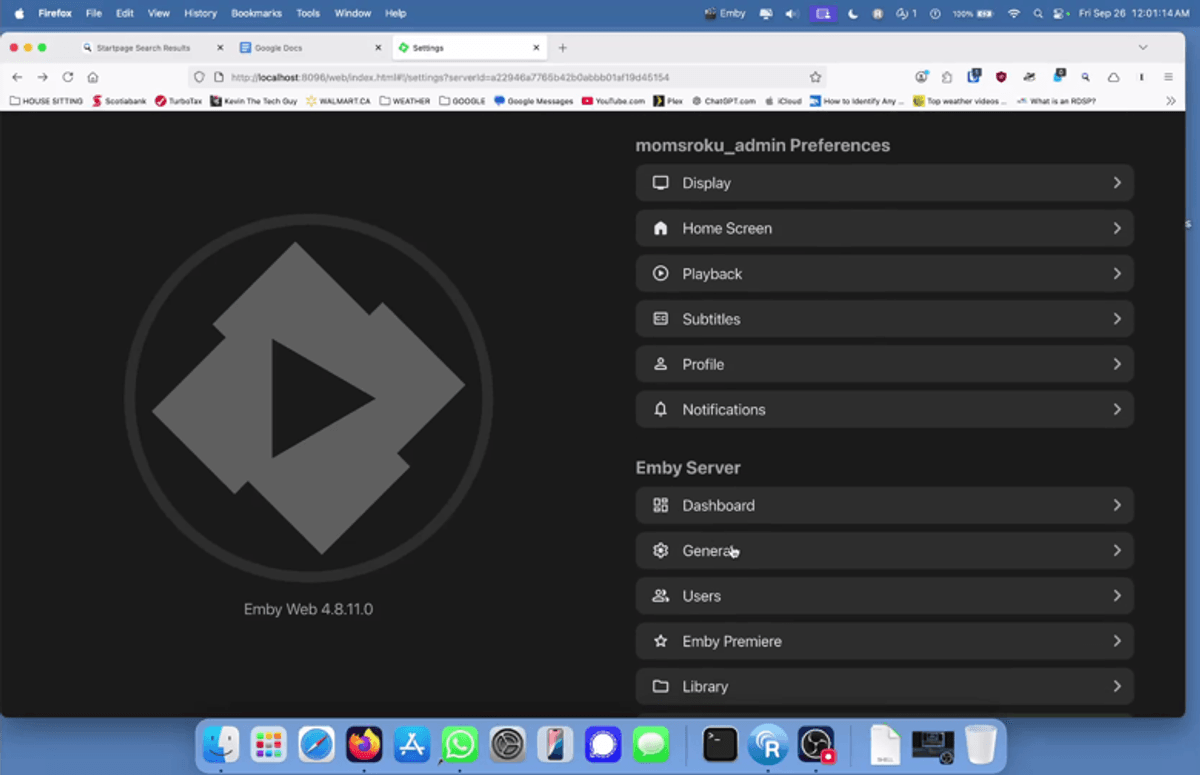The width and height of the screenshot is (1200, 775).
Task: Open the HOUSE SITTING bookmark folder
Action: (46, 101)
